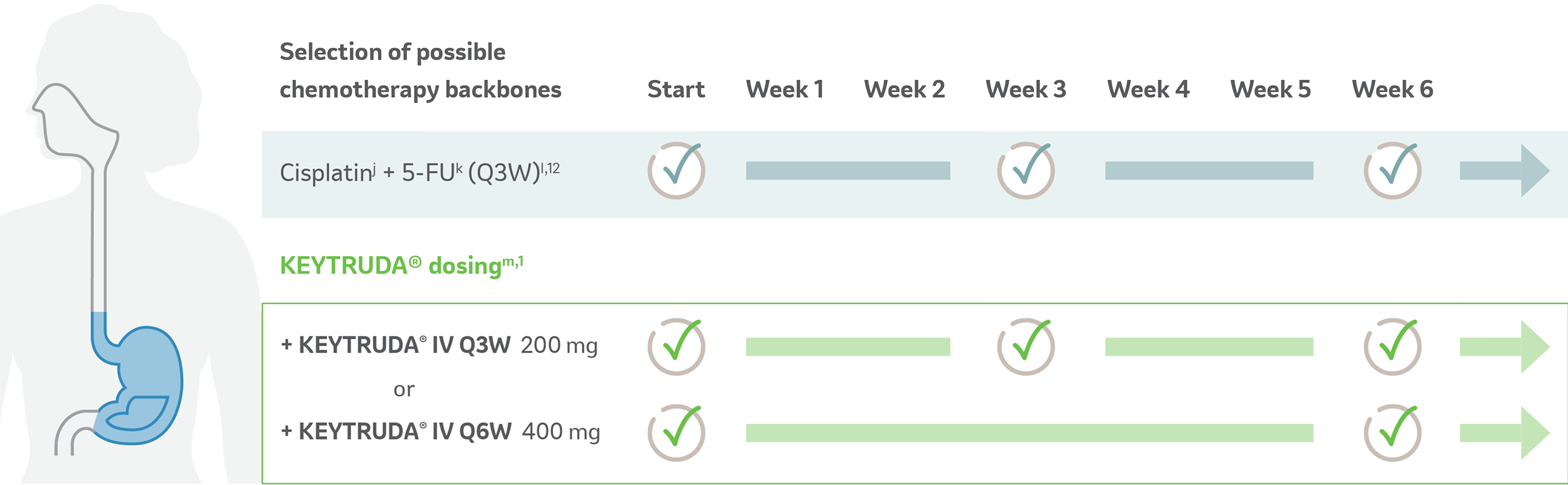Click the Cisplatin + 5-FU (Q3W) label
The image size is (1568, 485).
pyautogui.click(x=419, y=172)
